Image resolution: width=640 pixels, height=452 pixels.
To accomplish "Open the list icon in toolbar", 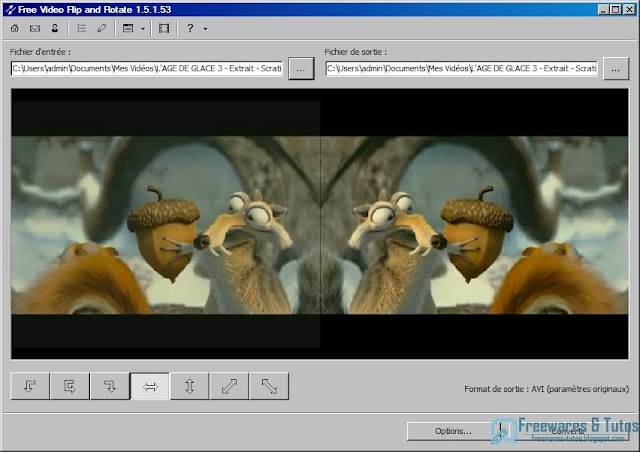I will tap(81, 28).
